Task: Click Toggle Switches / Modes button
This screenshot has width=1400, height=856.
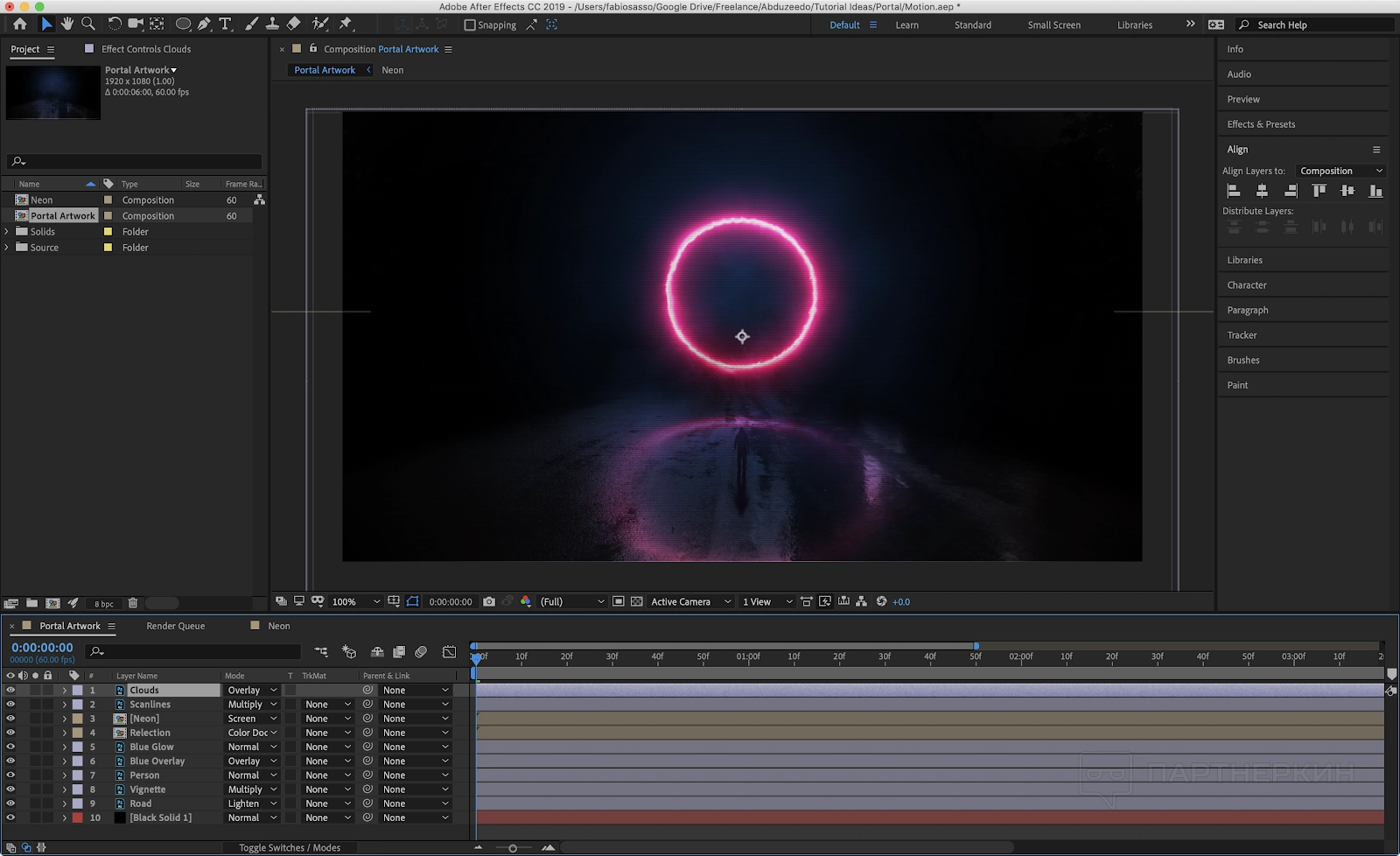Action: (290, 847)
